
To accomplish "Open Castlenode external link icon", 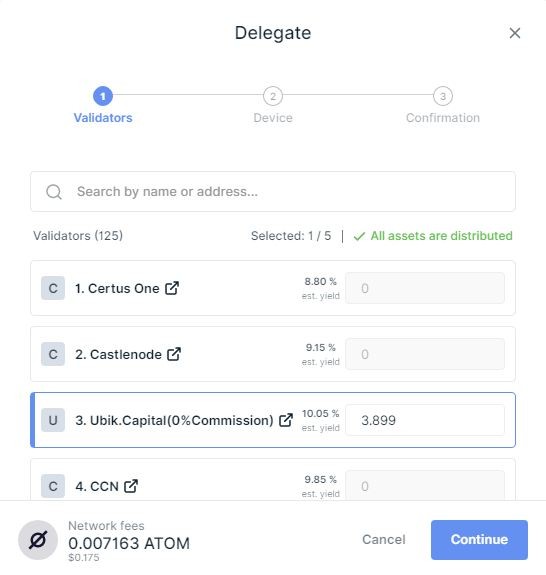I will (174, 354).
